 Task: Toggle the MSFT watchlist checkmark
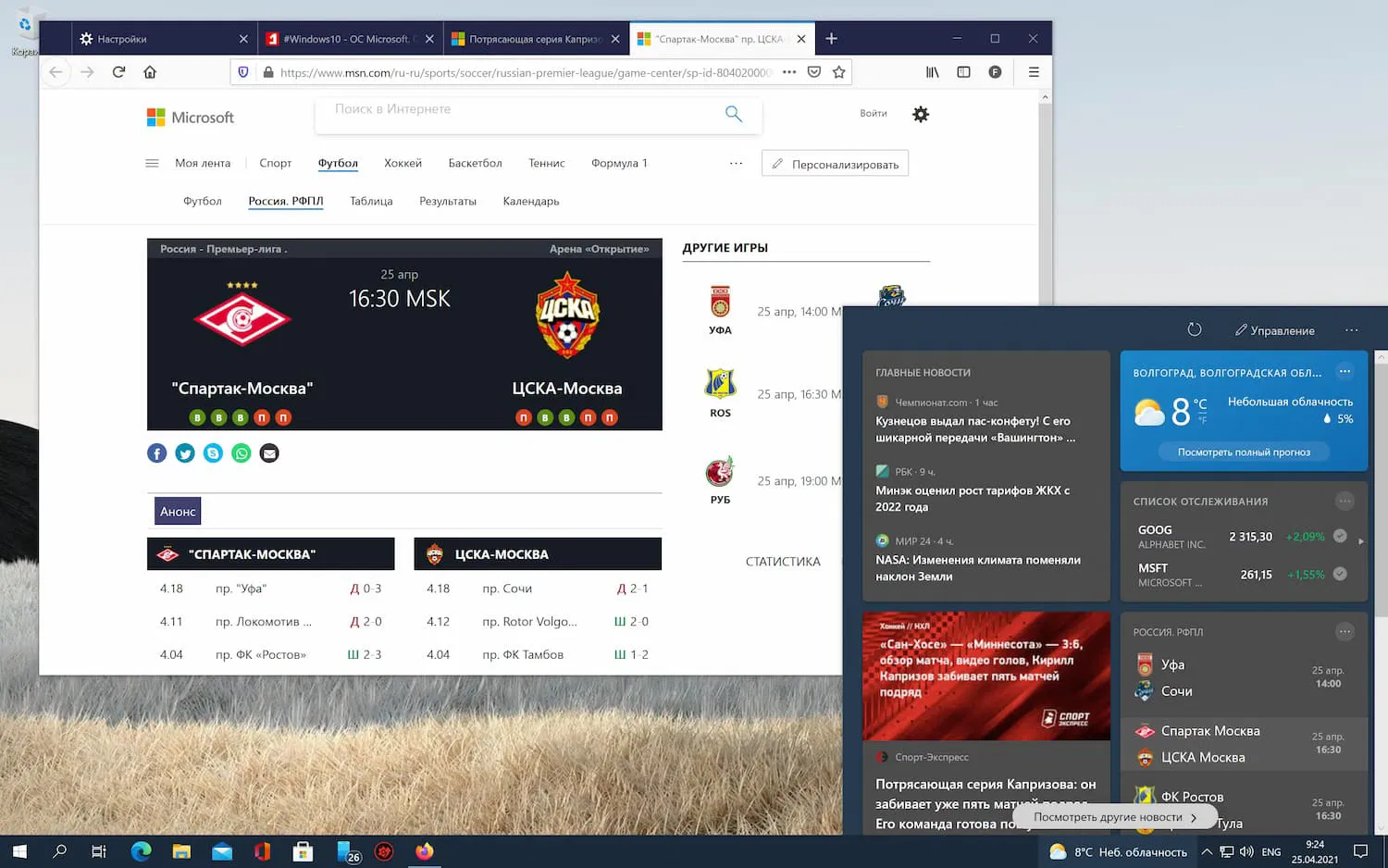1340,574
